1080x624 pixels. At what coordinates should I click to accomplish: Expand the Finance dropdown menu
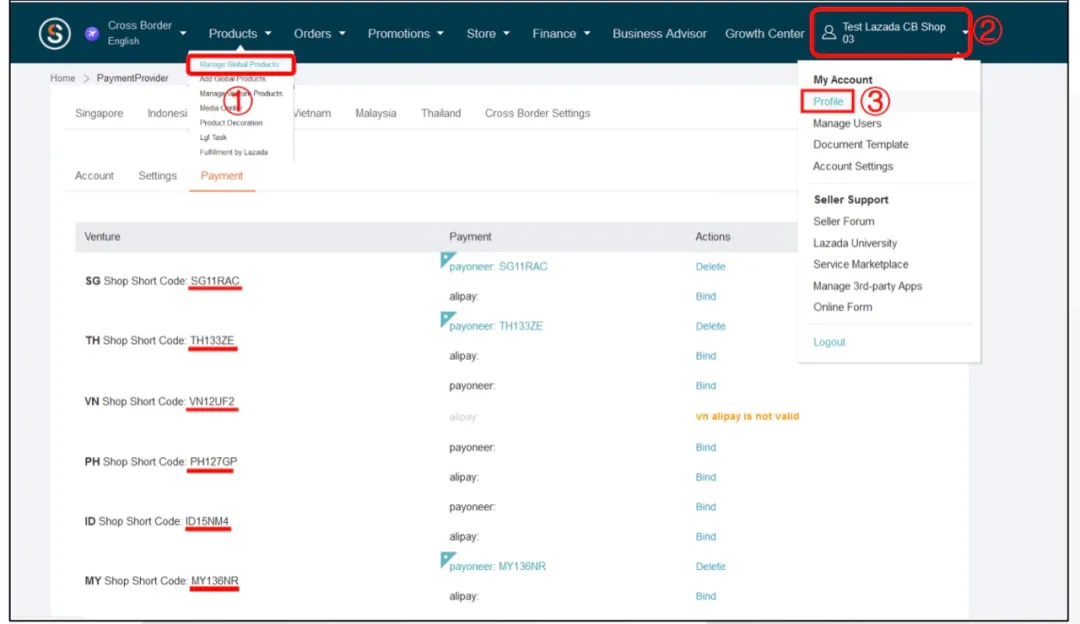(560, 33)
